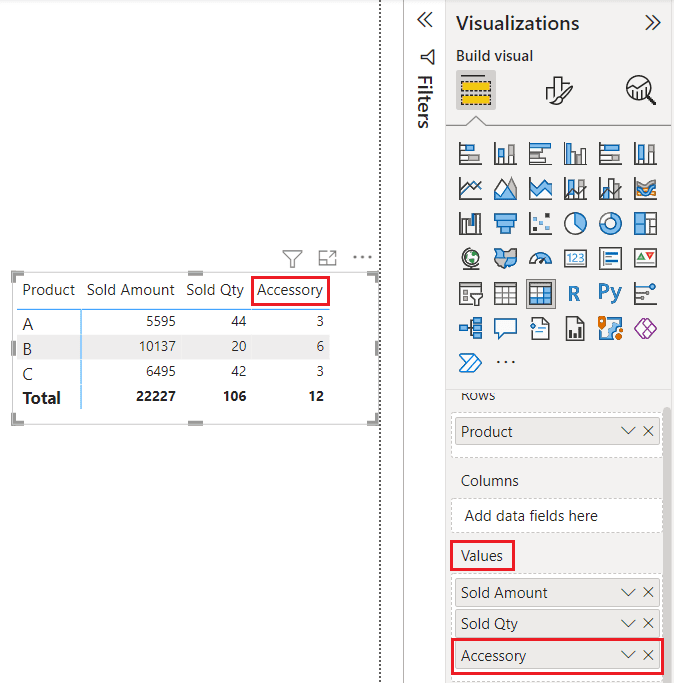Select the Ribbon chart visual
The image size is (674, 683).
click(x=645, y=189)
